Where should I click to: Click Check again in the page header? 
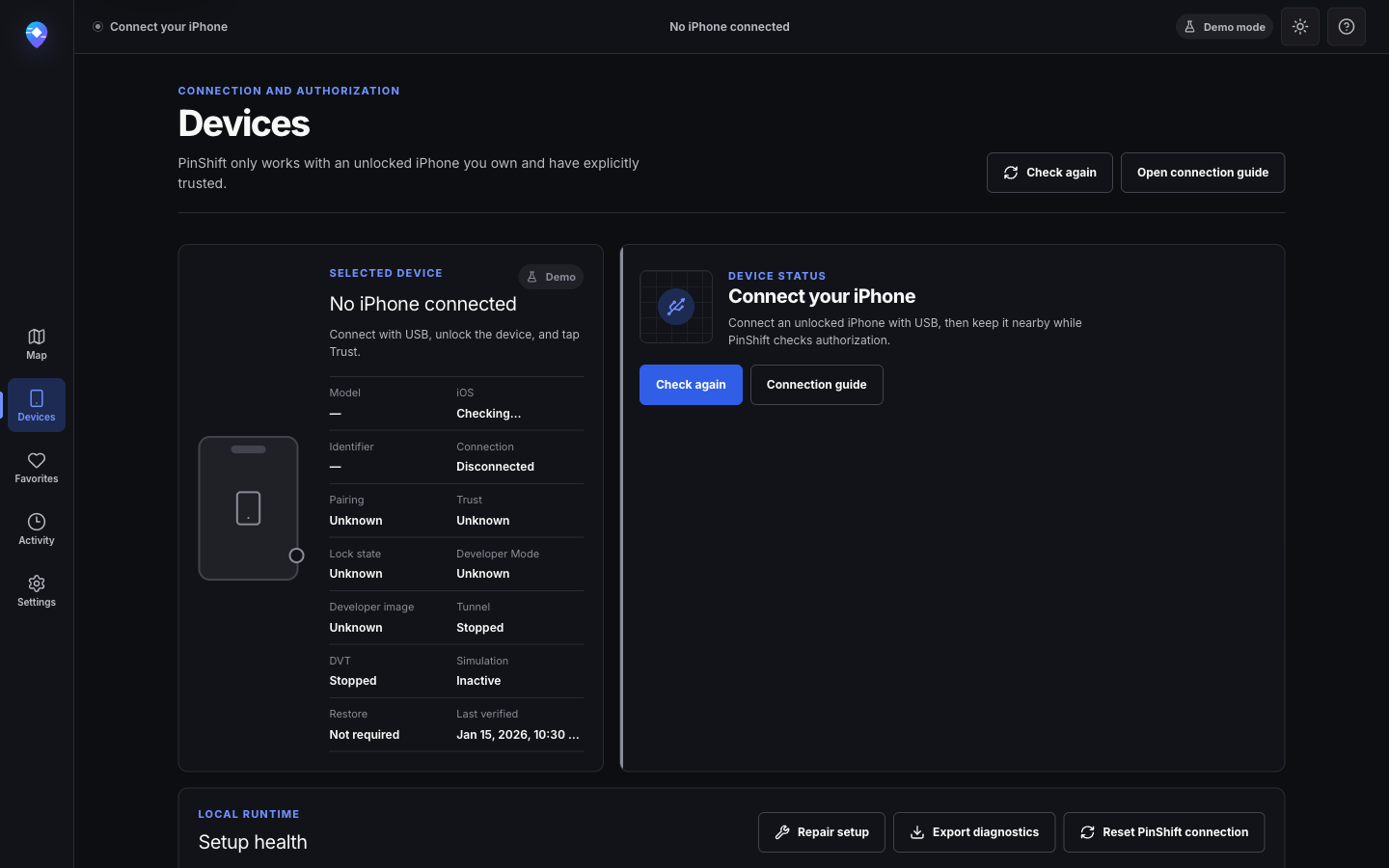tap(1049, 173)
